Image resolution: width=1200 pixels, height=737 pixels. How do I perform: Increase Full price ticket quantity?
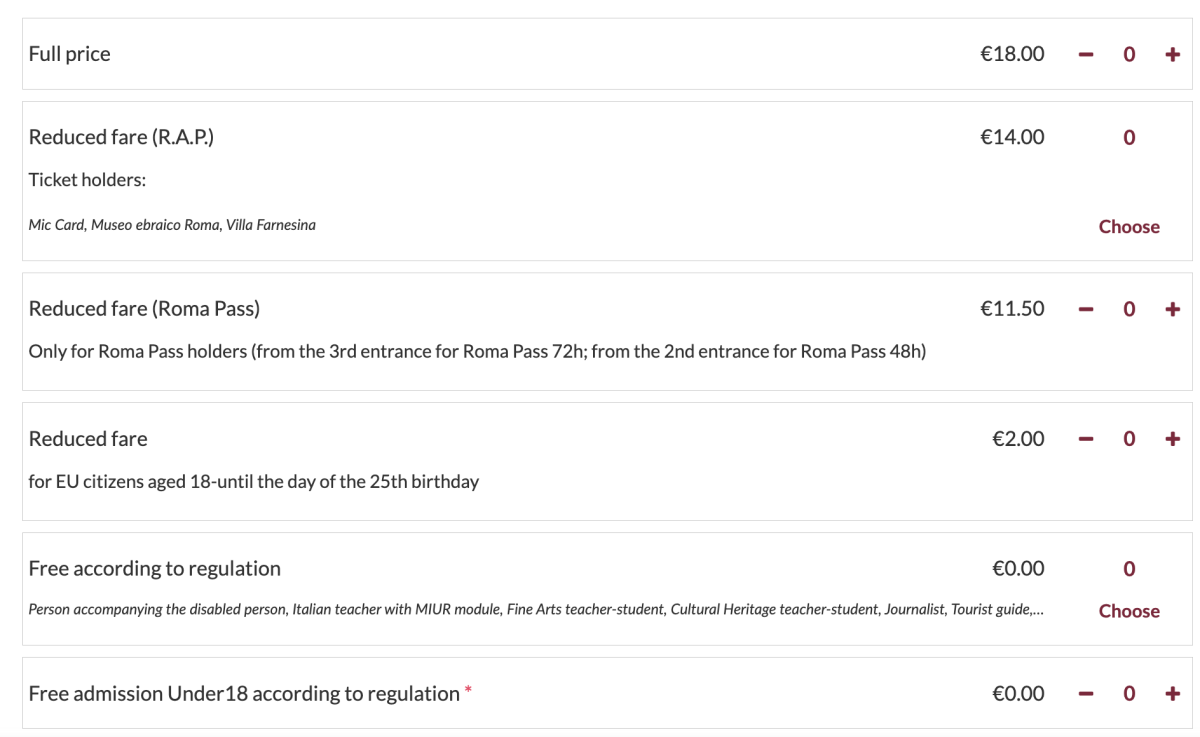click(x=1173, y=54)
